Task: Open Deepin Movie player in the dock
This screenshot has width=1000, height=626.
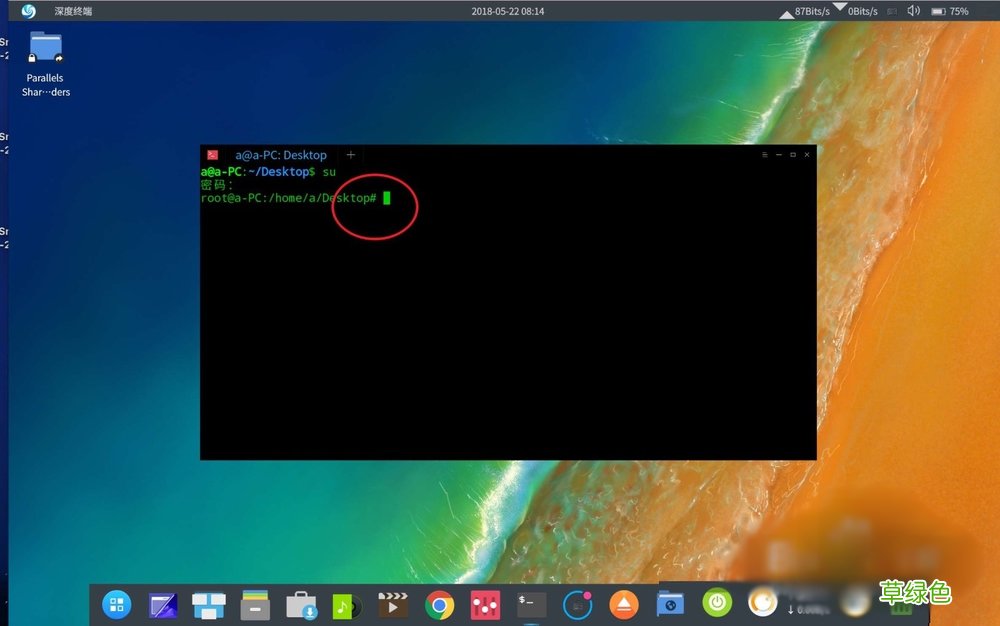Action: [x=390, y=604]
